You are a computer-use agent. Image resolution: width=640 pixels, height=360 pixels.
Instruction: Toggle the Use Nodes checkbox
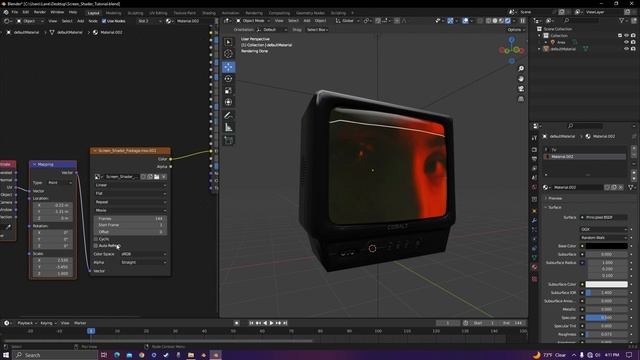tap(104, 21)
